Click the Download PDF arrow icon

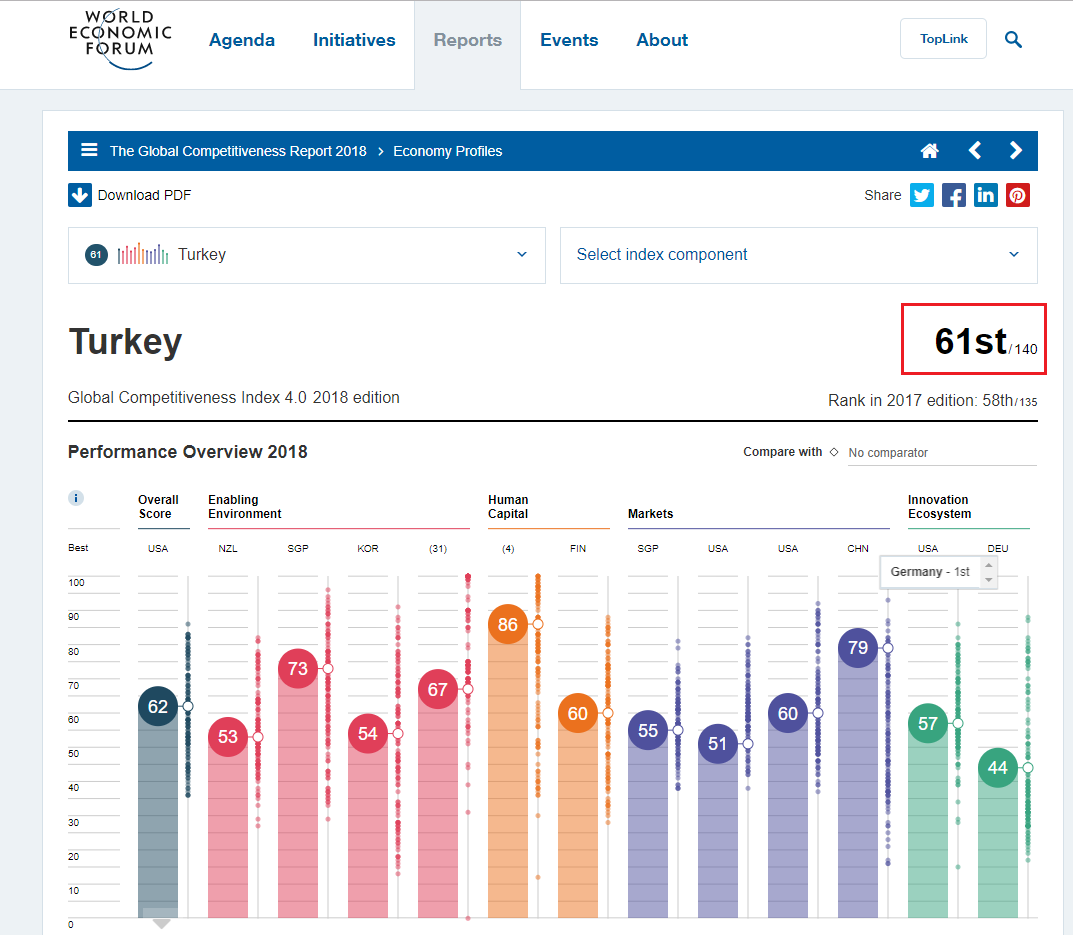point(80,195)
